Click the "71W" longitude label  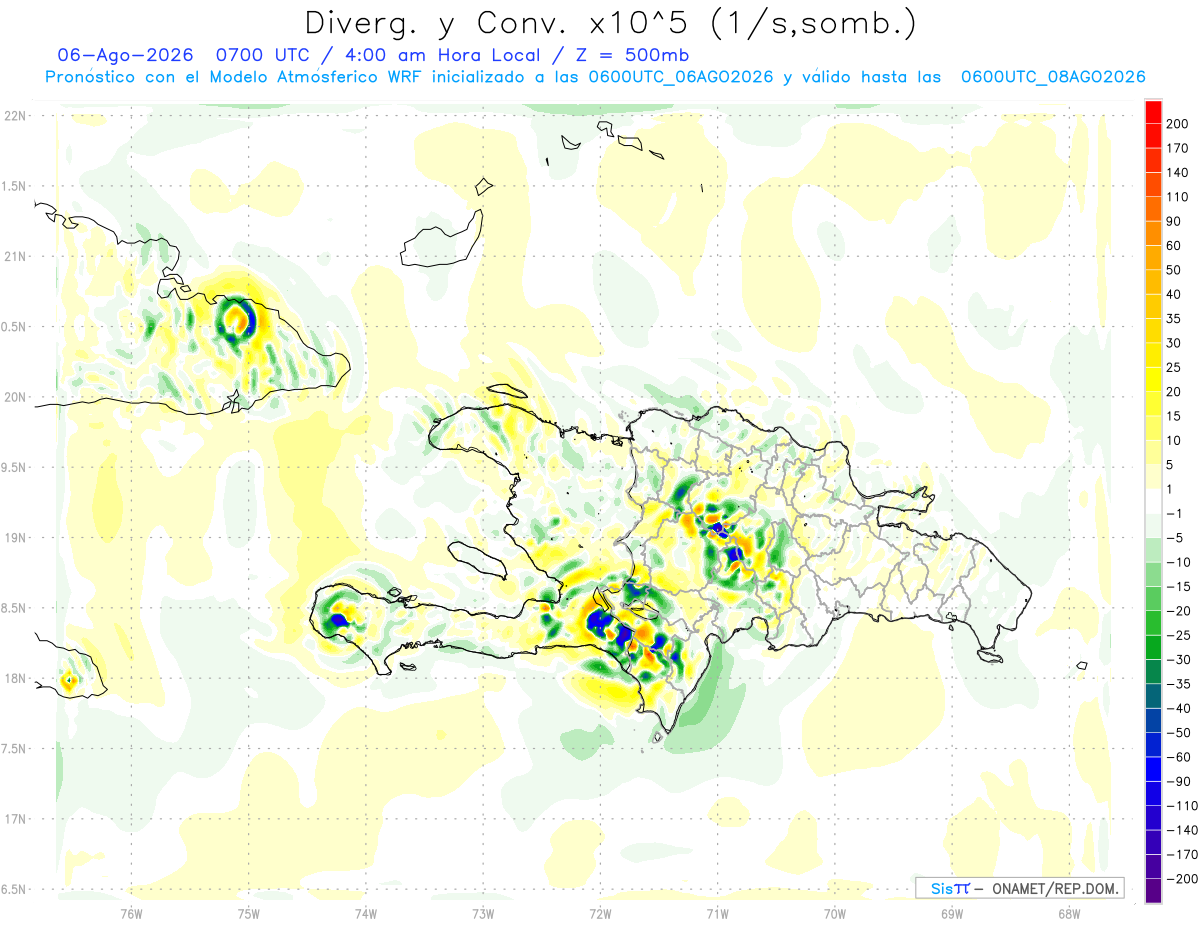point(717,914)
